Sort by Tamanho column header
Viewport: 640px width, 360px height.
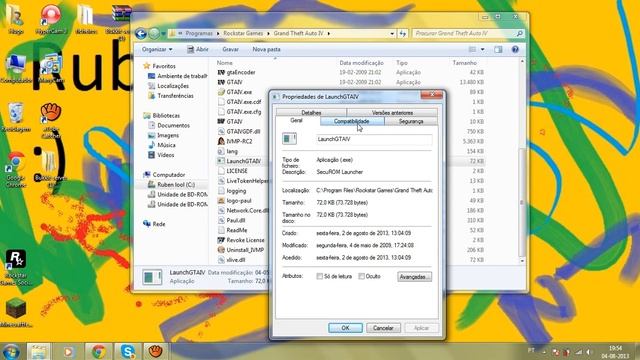(464, 63)
